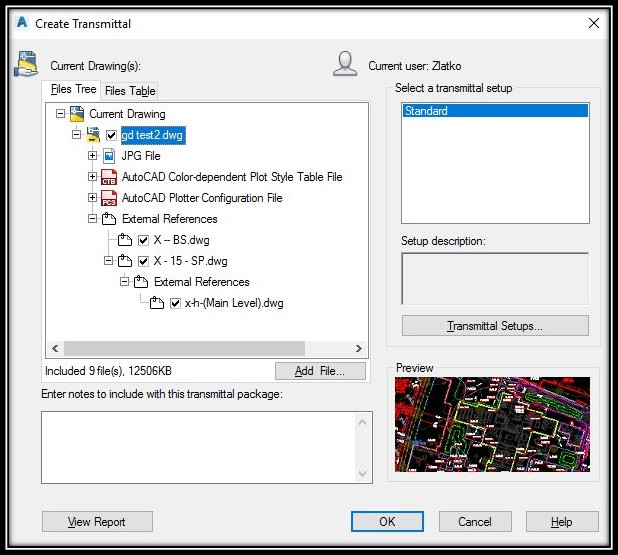Switch to the Files Table tab
618x555 pixels.
(130, 91)
